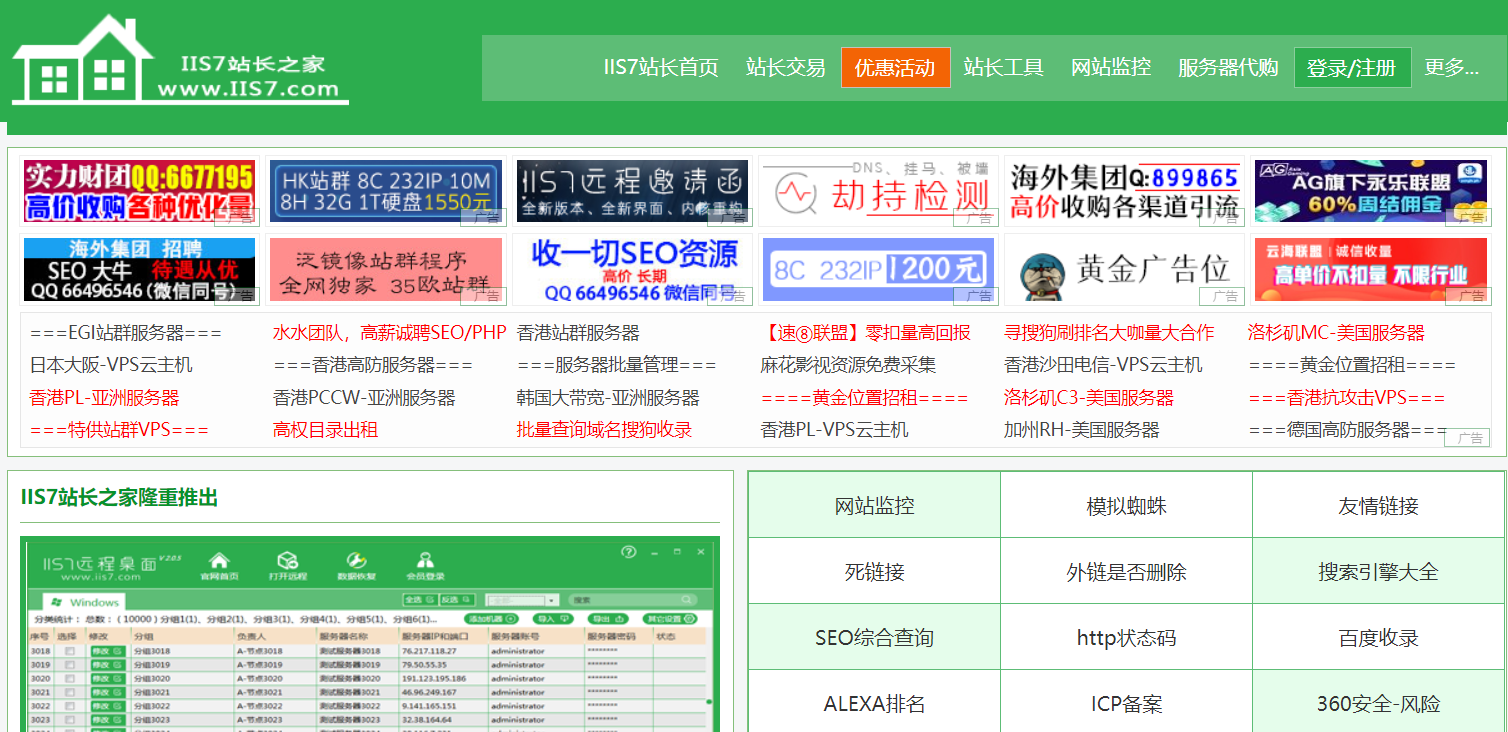Open the 网站监控 tool cell

(874, 506)
